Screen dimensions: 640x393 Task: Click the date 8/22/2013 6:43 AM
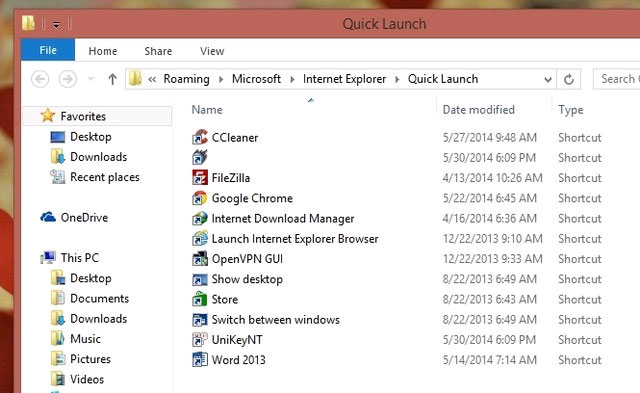click(x=489, y=299)
